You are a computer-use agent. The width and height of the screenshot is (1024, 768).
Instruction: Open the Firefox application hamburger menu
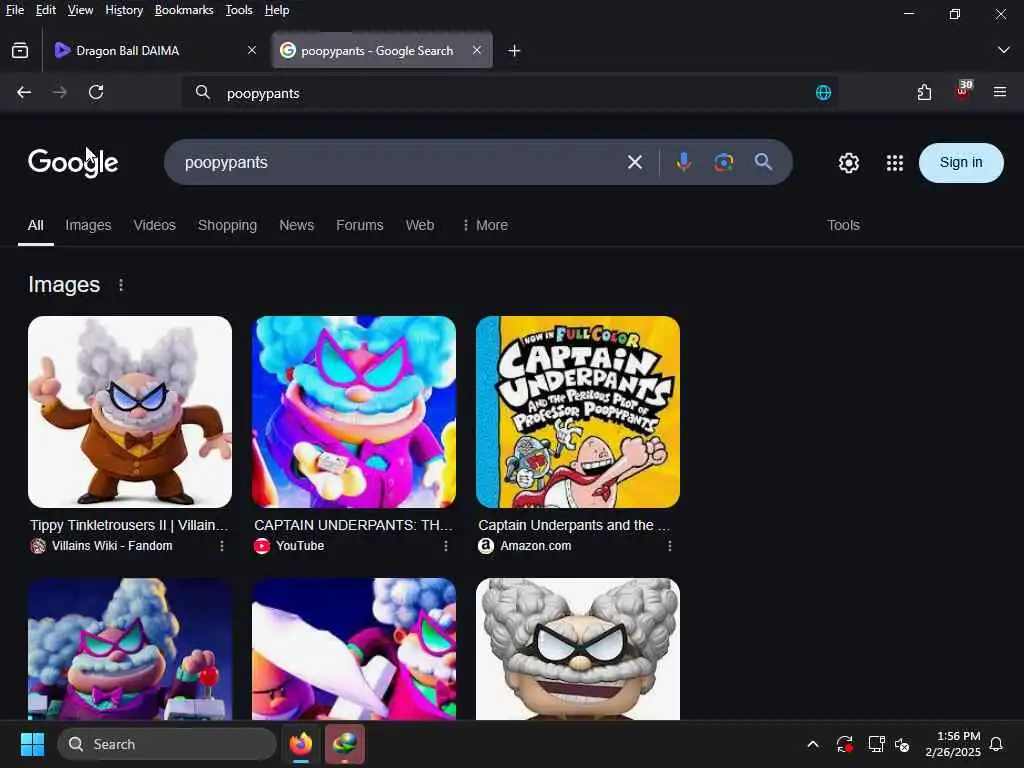click(1000, 92)
